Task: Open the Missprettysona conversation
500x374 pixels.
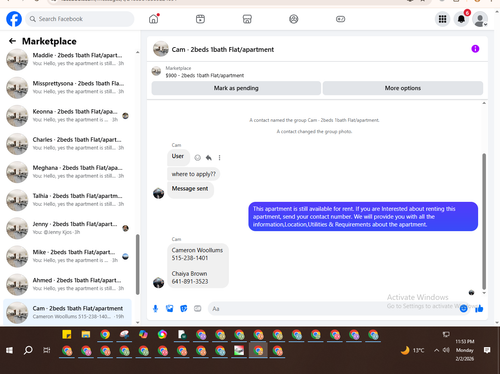Action: click(68, 87)
